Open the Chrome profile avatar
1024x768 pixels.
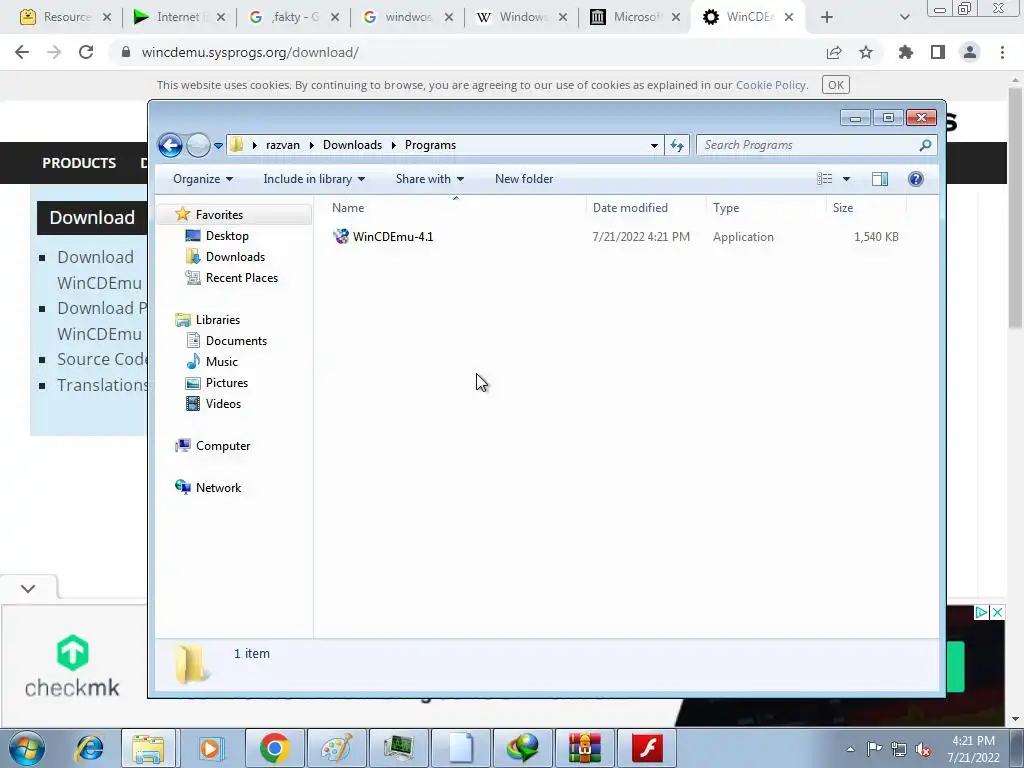pos(970,52)
